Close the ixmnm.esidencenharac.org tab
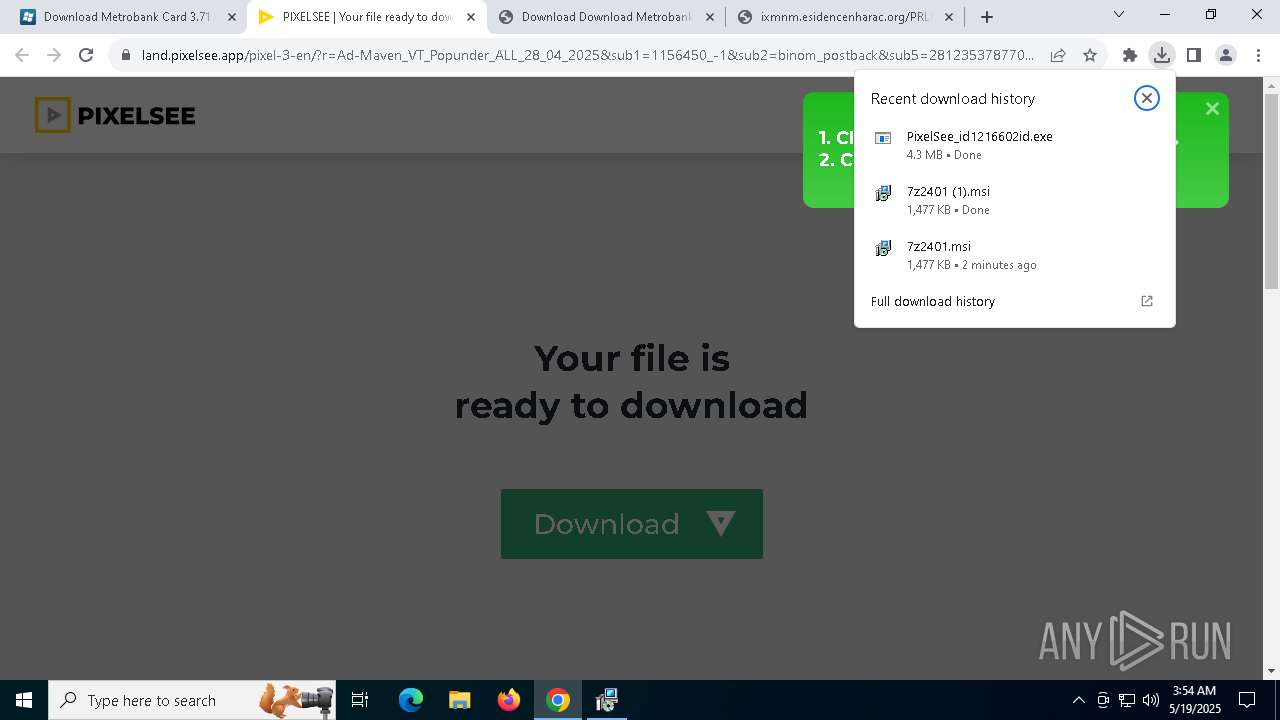This screenshot has width=1280, height=720. (949, 17)
